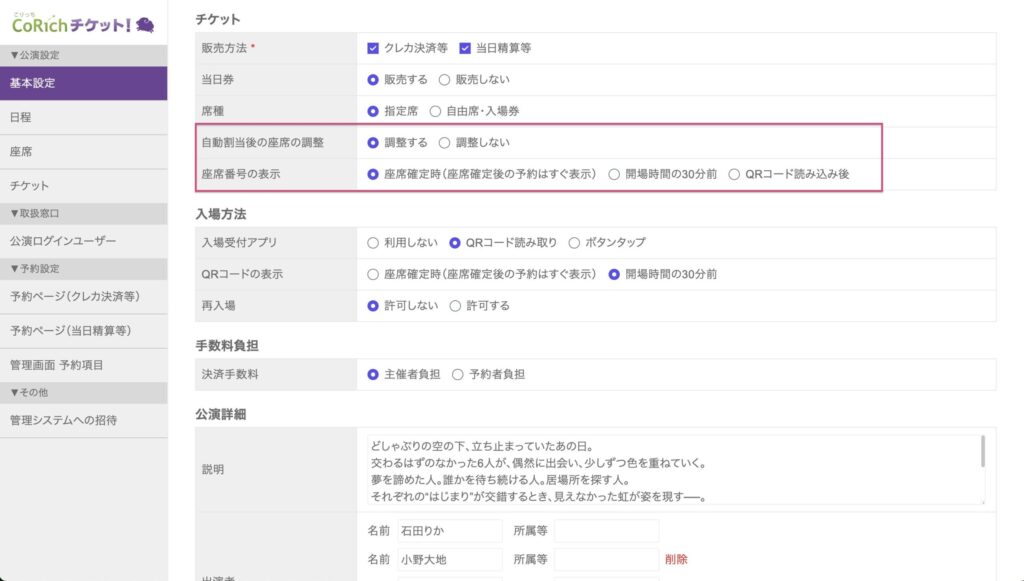The height and width of the screenshot is (581, 1024).
Task: Open 公演ログインユーザー page
Action: tap(63, 241)
